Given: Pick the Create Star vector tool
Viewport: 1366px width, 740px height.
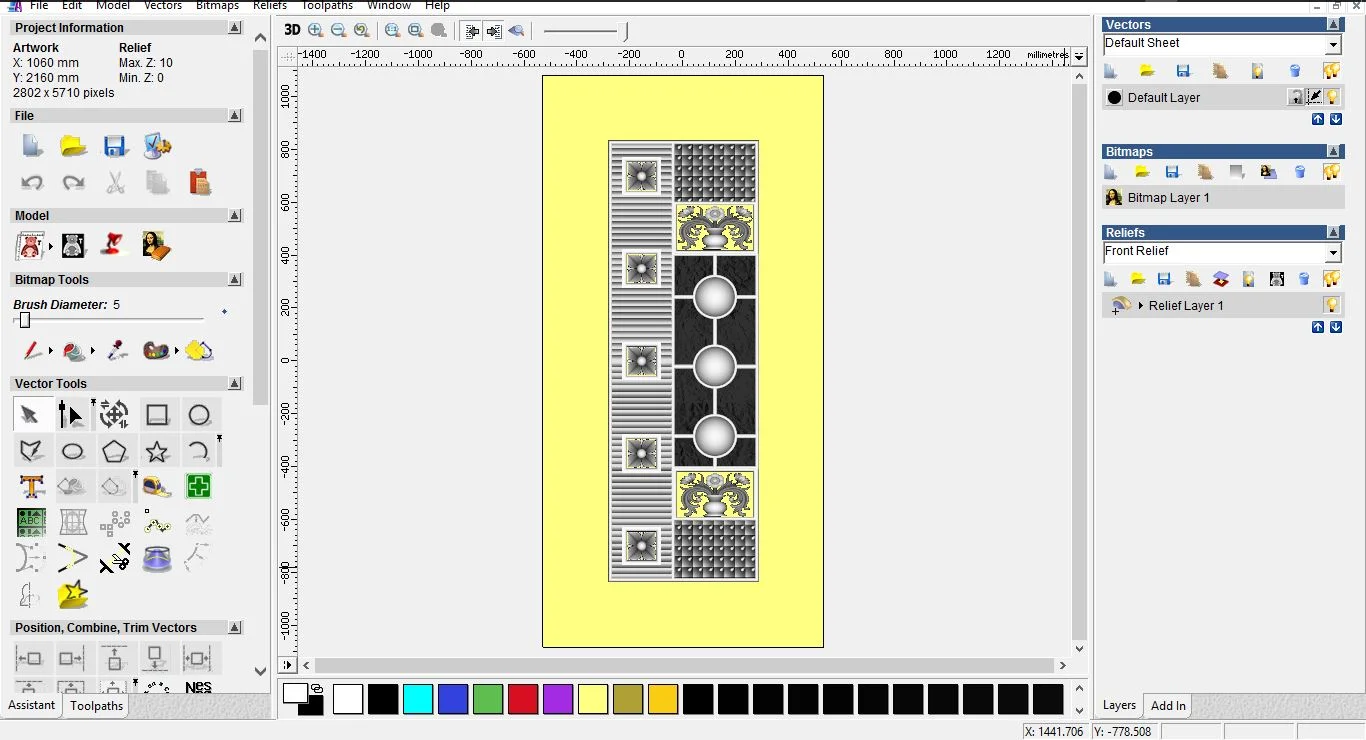Looking at the screenshot, I should coord(157,452).
